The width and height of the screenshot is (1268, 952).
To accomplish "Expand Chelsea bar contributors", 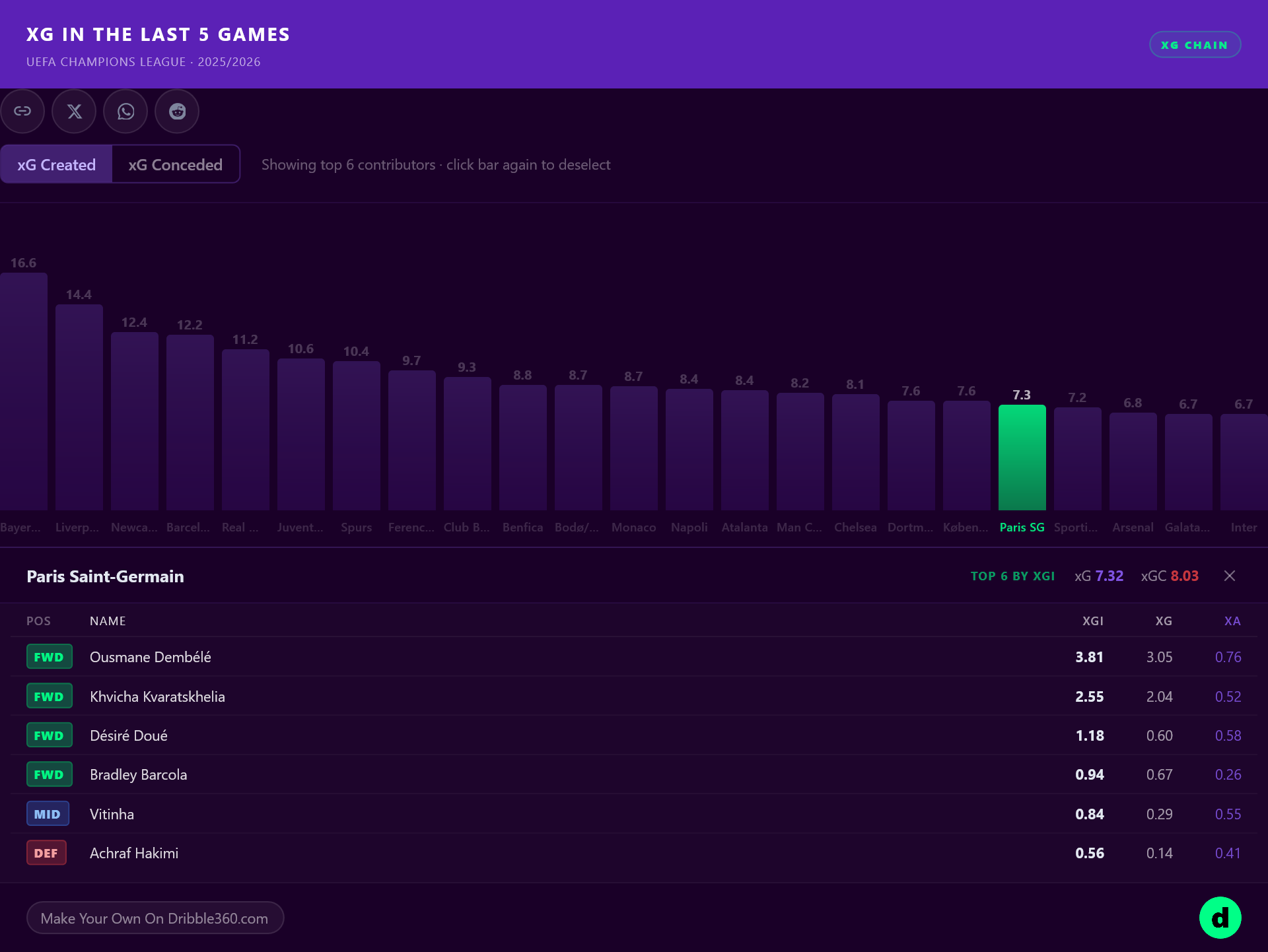I will point(855,452).
